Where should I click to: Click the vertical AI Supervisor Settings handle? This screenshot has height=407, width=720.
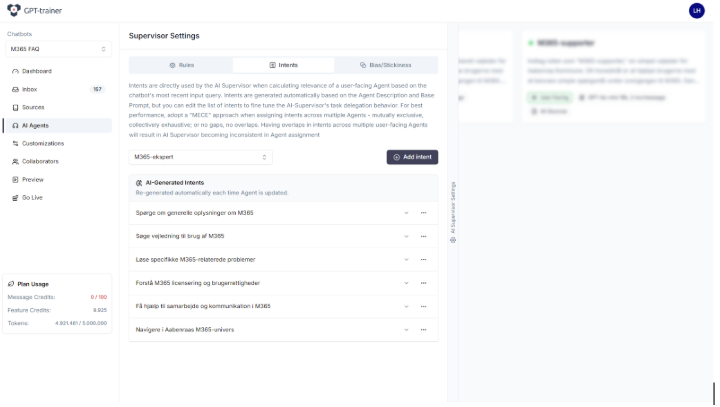tap(453, 212)
